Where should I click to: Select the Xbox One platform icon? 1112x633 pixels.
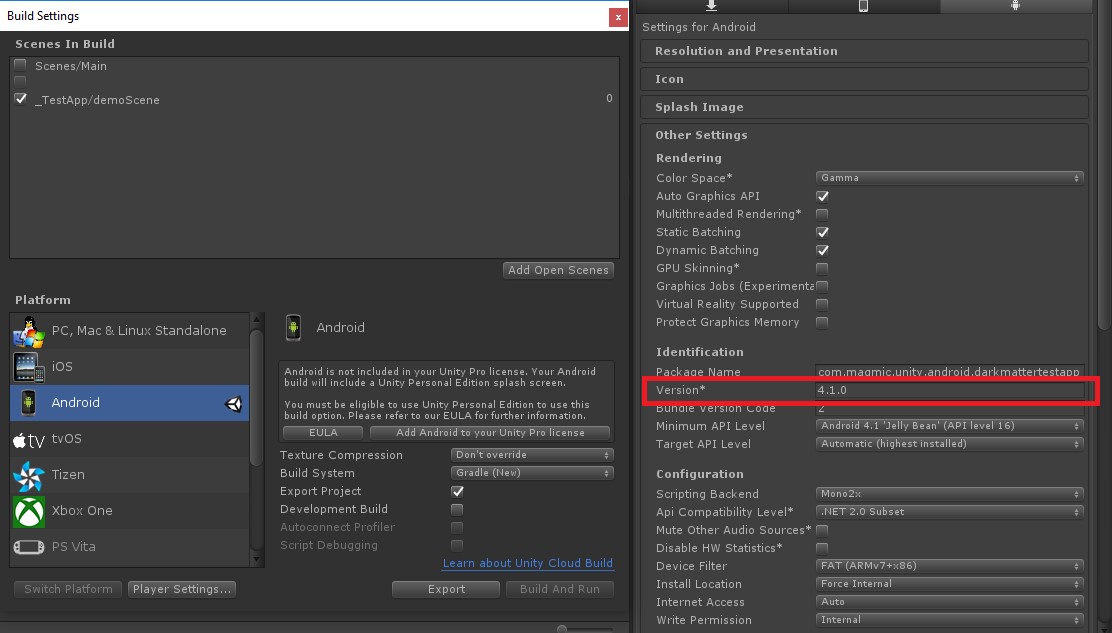29,512
